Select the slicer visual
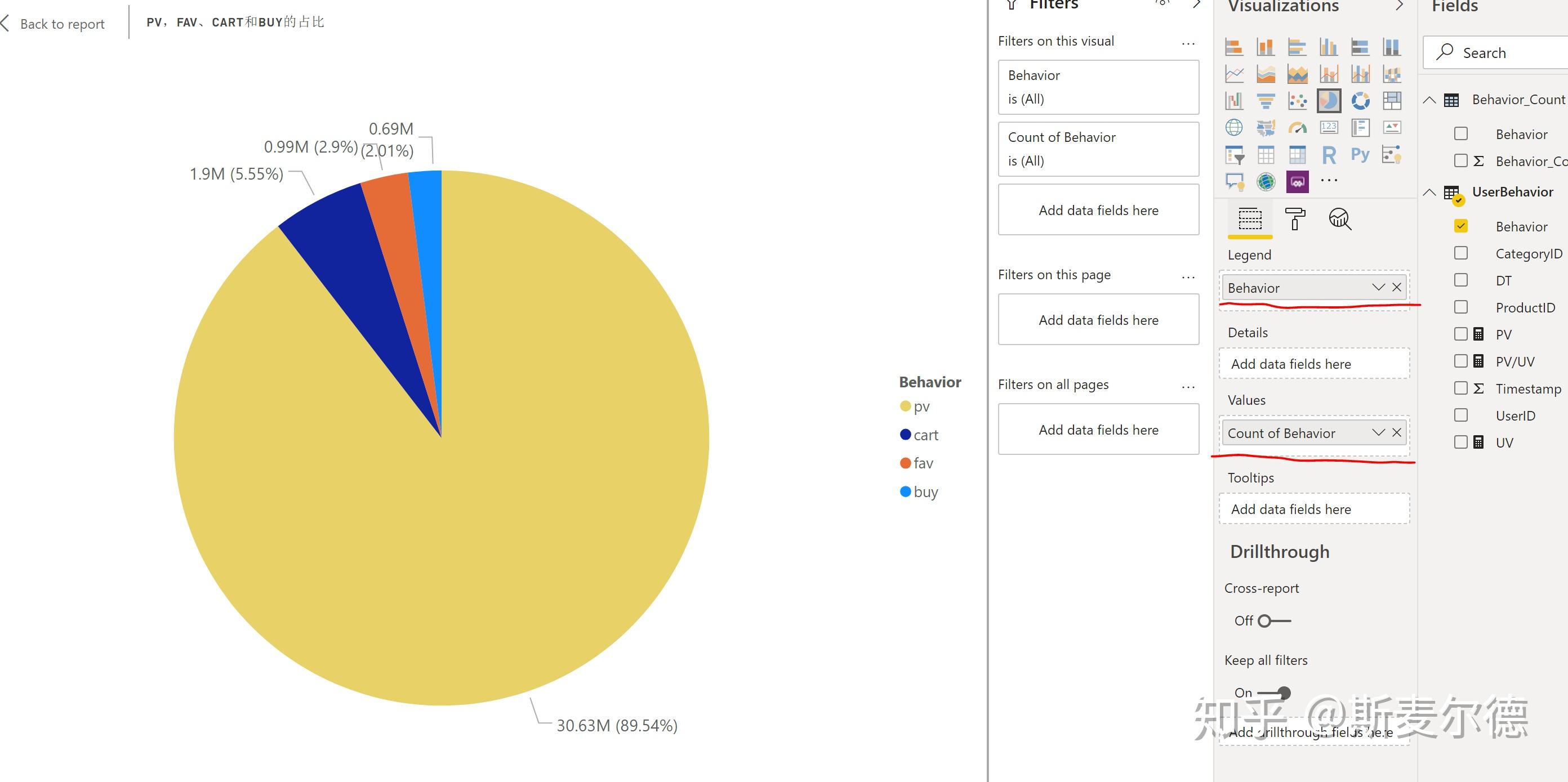 [1234, 155]
